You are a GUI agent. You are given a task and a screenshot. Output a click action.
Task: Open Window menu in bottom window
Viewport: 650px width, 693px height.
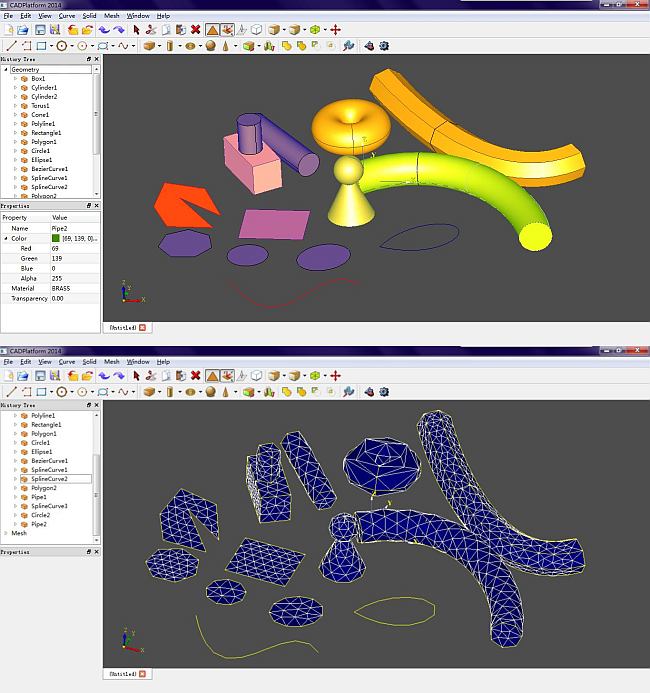click(x=138, y=362)
